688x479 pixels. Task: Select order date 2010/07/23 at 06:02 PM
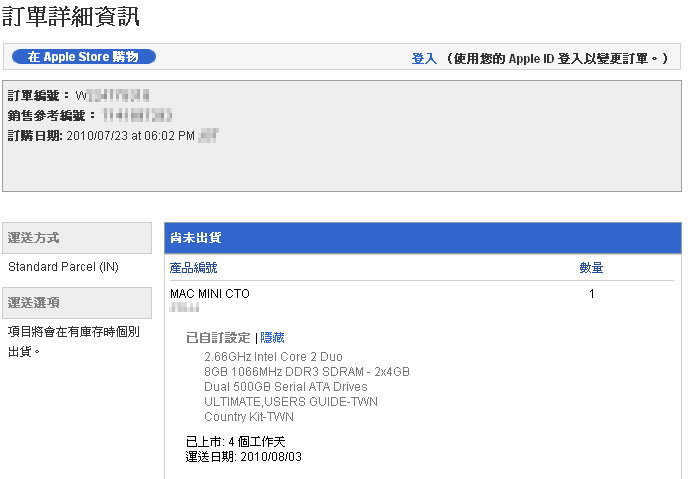coord(130,136)
